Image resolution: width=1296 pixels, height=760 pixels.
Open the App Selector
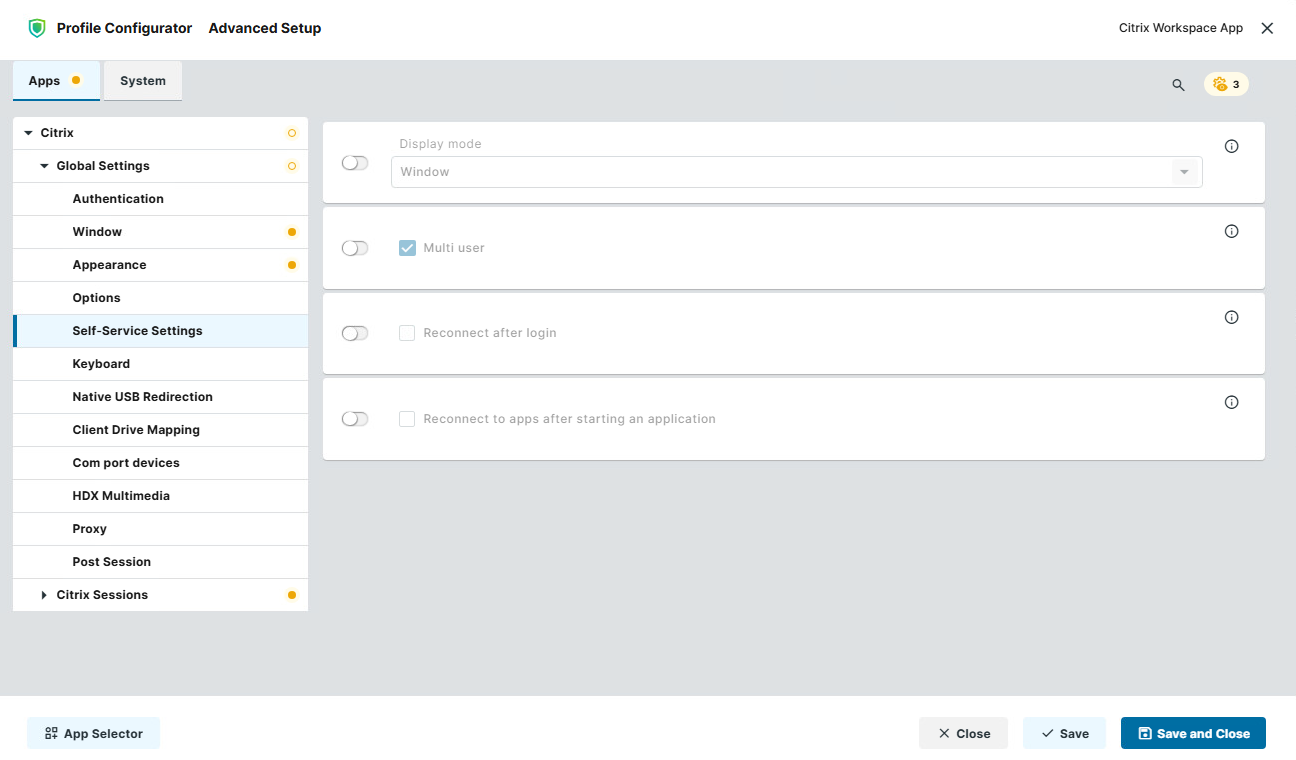pos(93,733)
